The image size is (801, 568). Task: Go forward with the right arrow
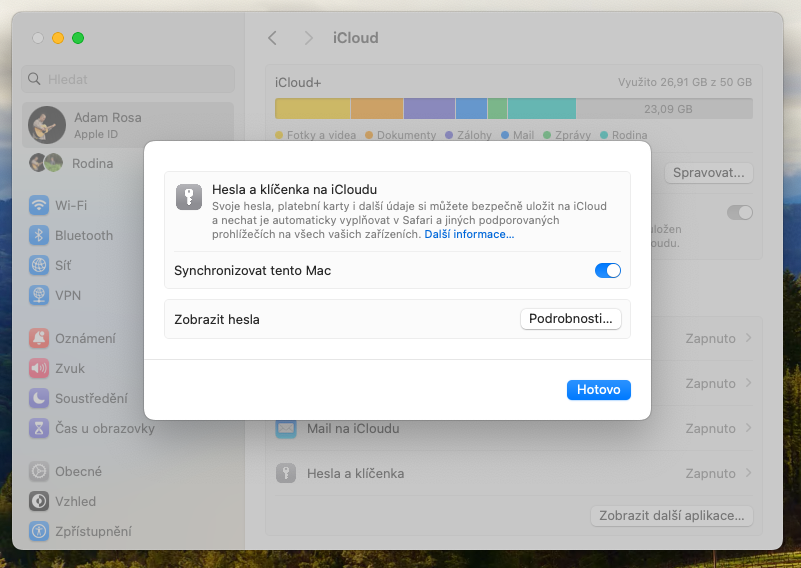pyautogui.click(x=308, y=38)
